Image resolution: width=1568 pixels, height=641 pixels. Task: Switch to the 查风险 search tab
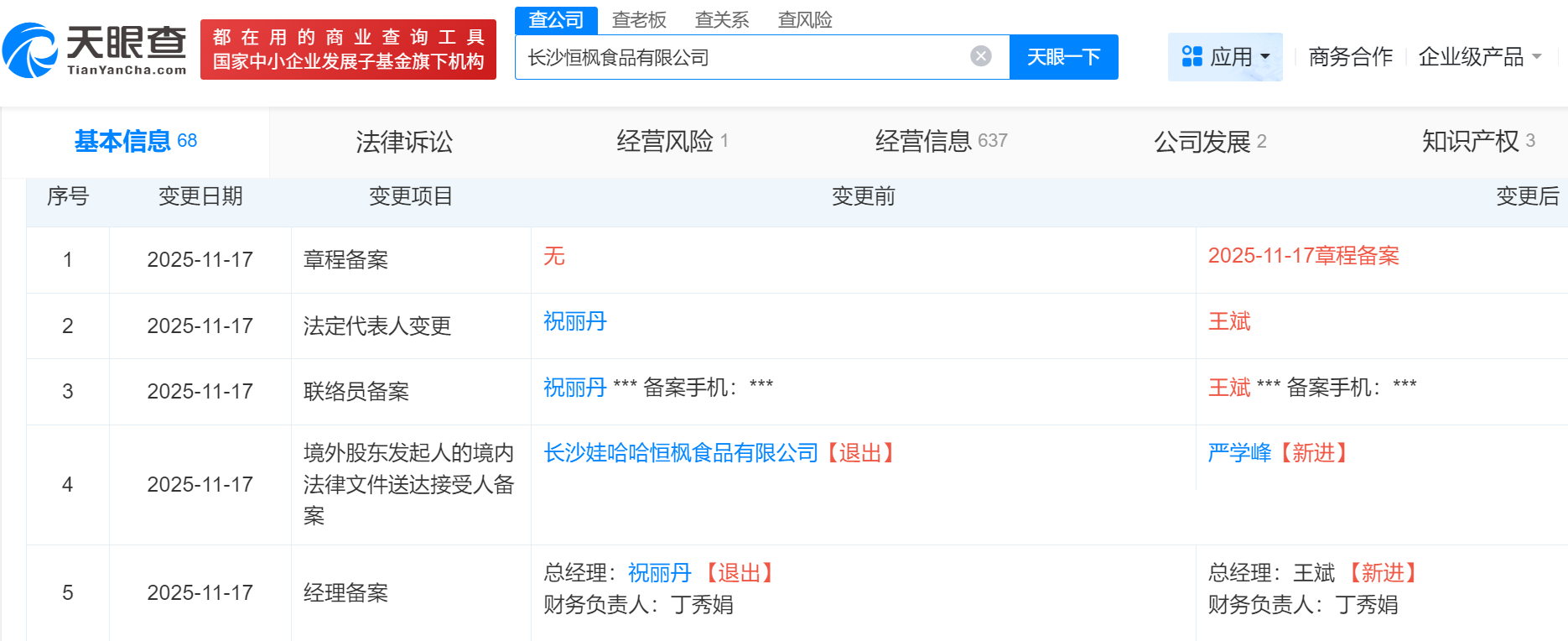coord(805,19)
